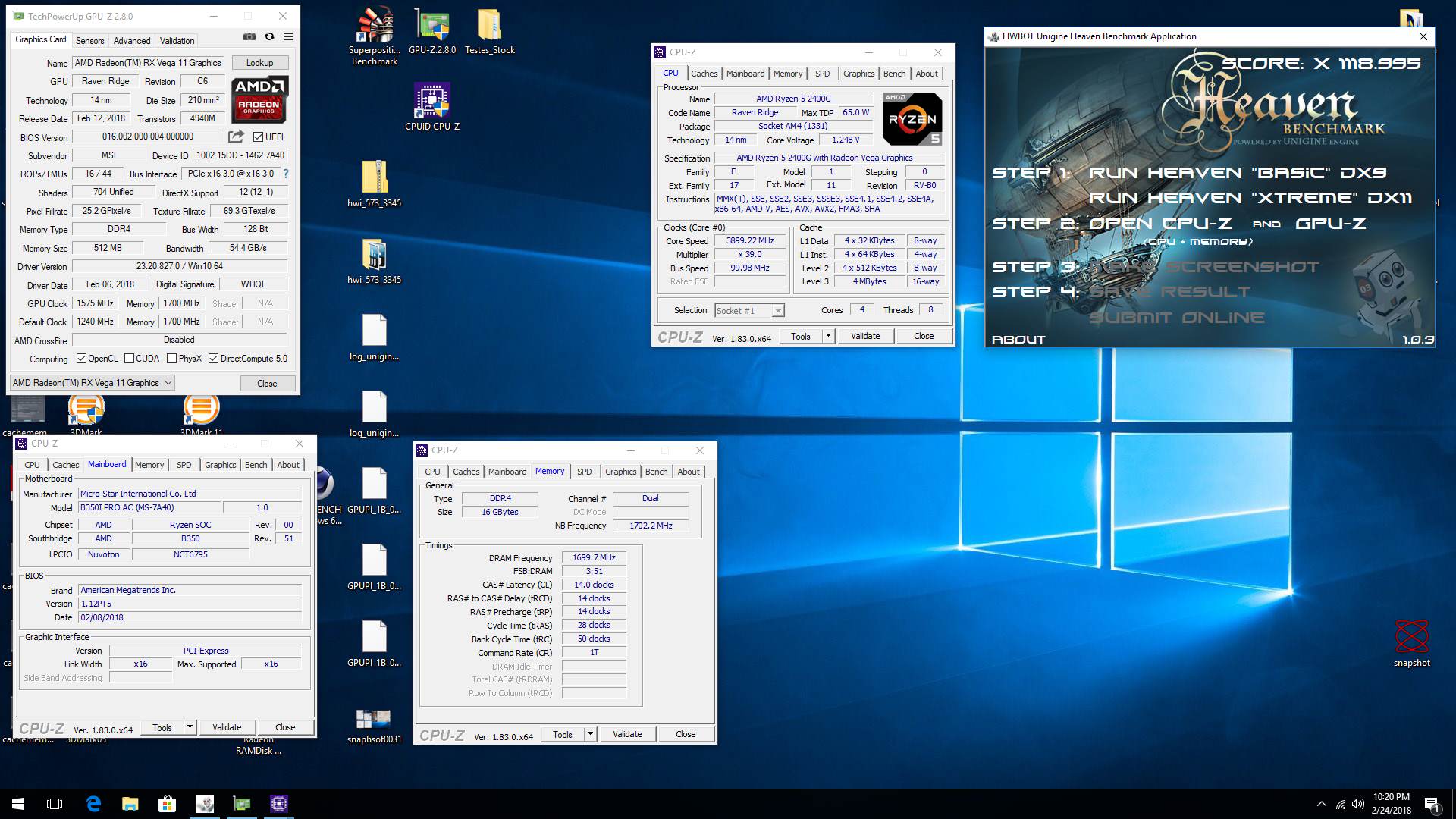Click the network tray icon
This screenshot has width=1456, height=819.
(1340, 804)
